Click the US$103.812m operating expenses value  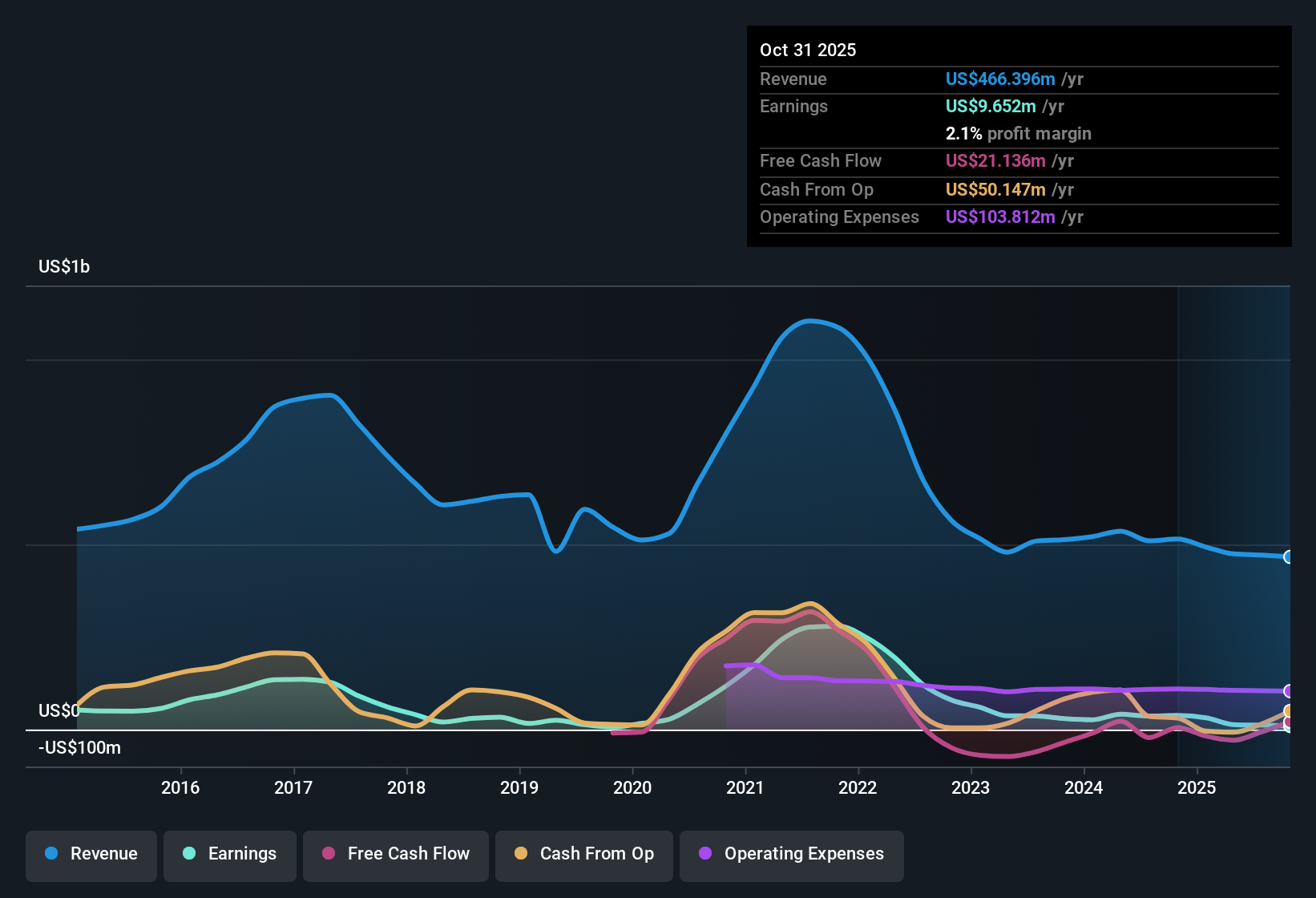1000,216
